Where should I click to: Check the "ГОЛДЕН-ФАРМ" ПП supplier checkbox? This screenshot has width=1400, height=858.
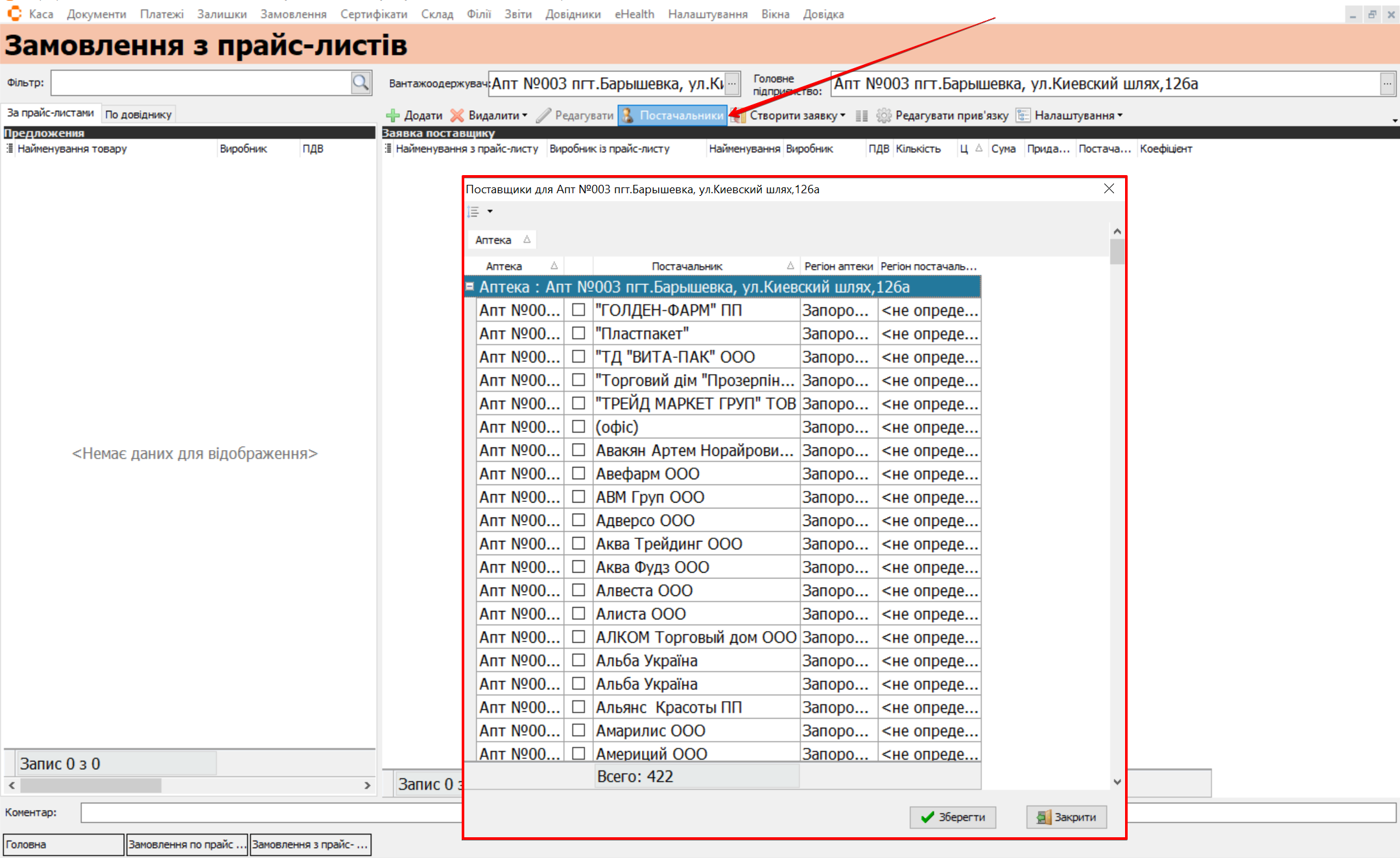pyautogui.click(x=578, y=310)
